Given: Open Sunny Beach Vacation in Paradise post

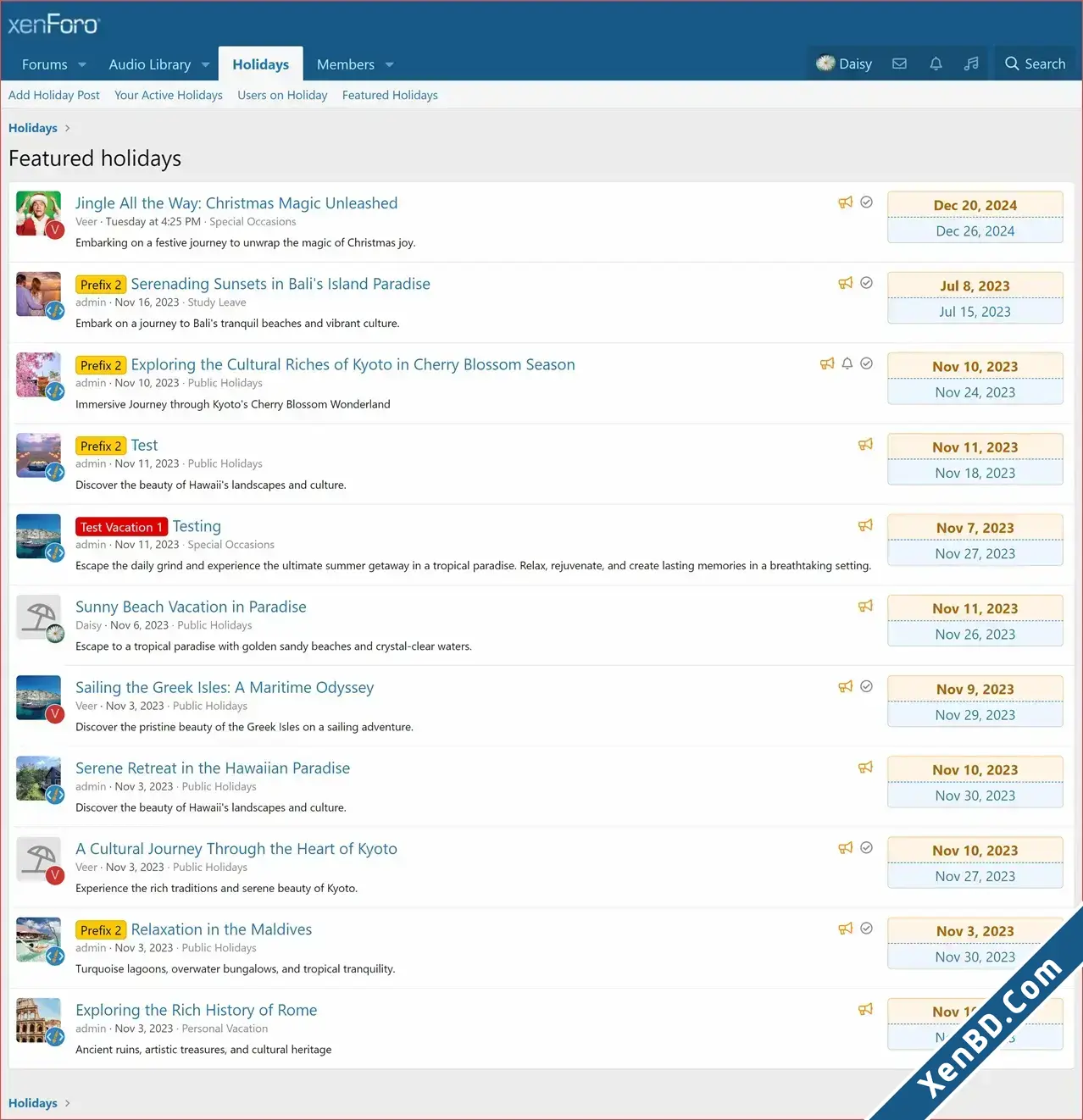Looking at the screenshot, I should pos(191,607).
